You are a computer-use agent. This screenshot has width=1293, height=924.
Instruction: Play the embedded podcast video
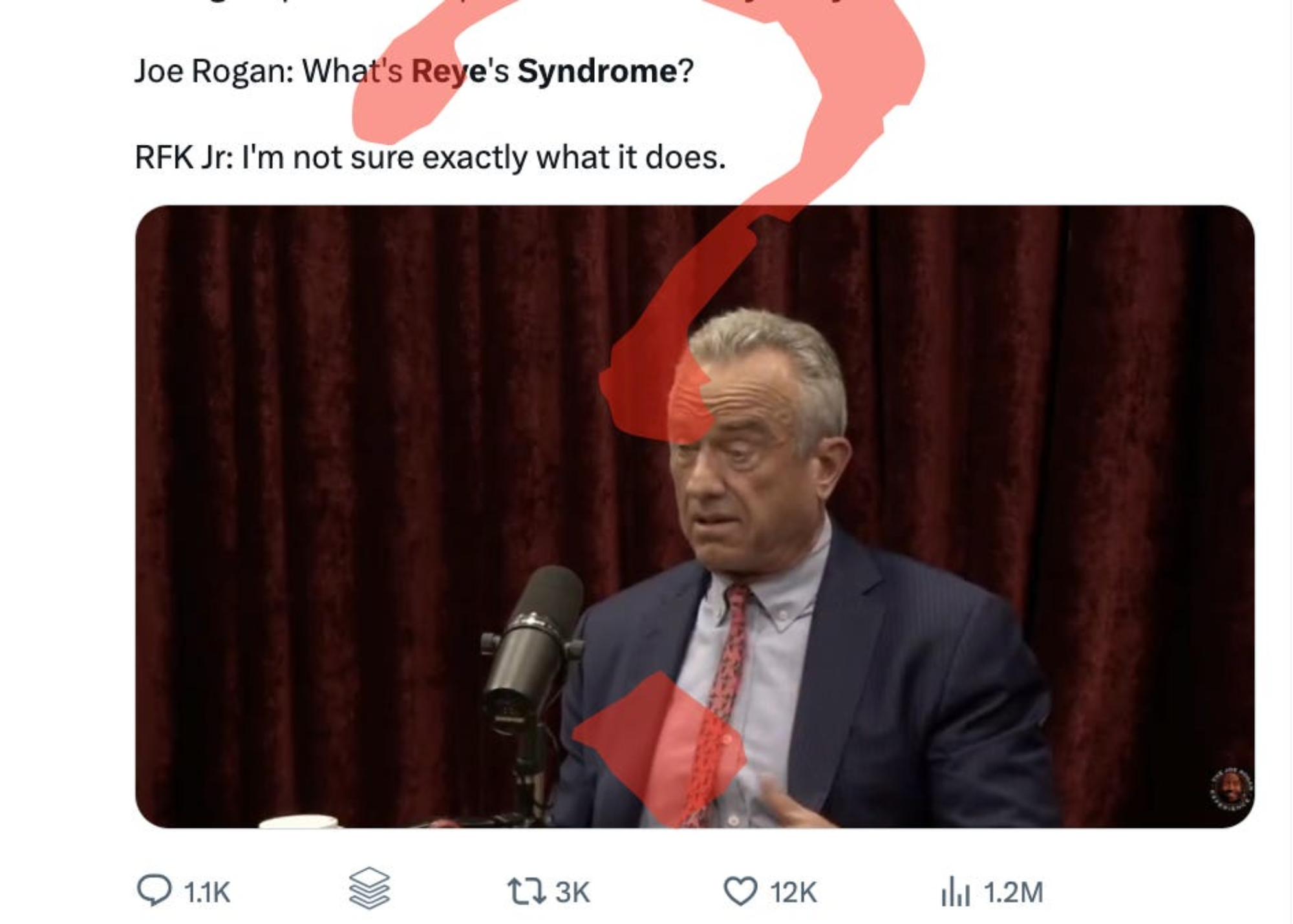tap(695, 516)
